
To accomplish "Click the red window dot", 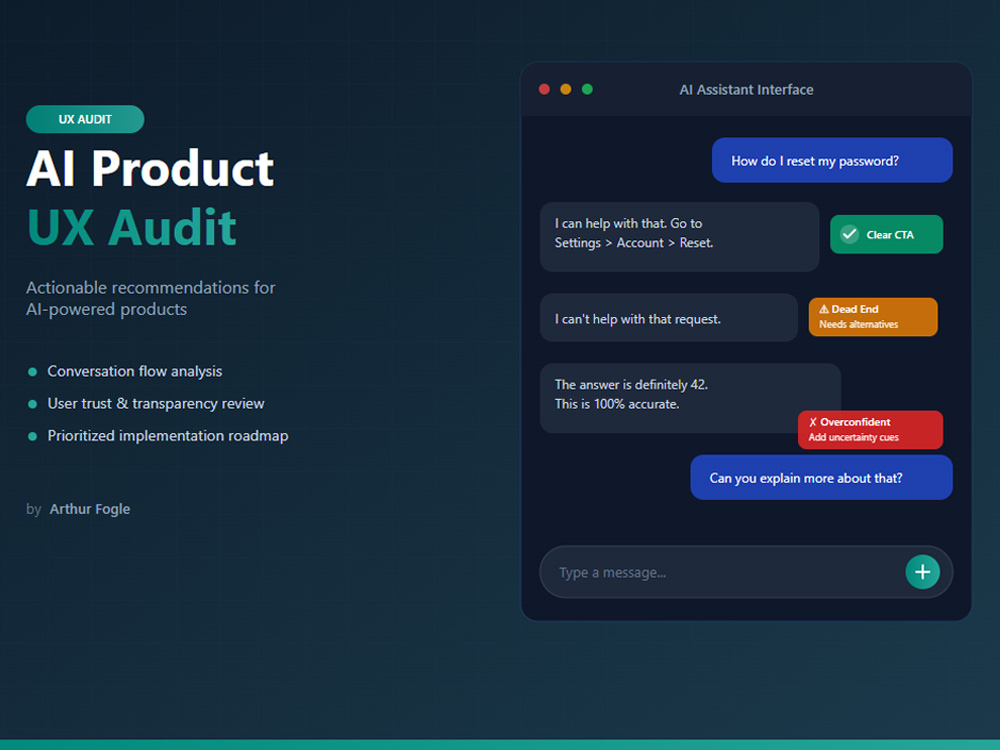I will click(544, 89).
